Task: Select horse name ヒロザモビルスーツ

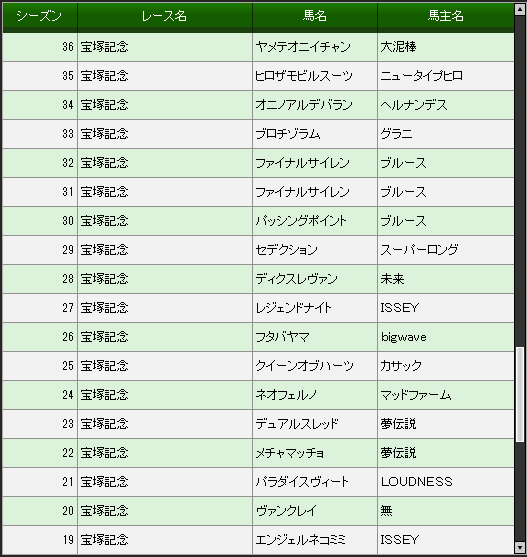Action: point(304,76)
